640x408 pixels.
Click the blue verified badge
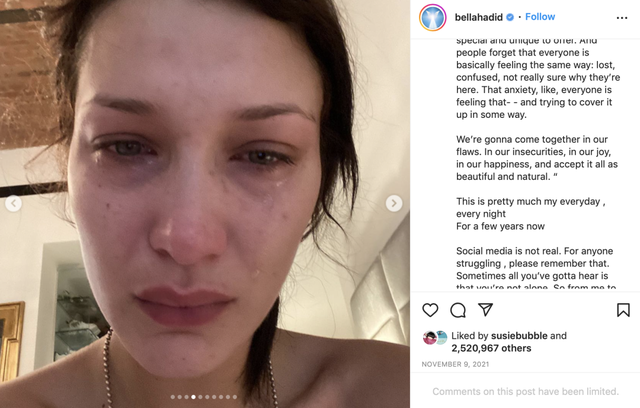[510, 17]
